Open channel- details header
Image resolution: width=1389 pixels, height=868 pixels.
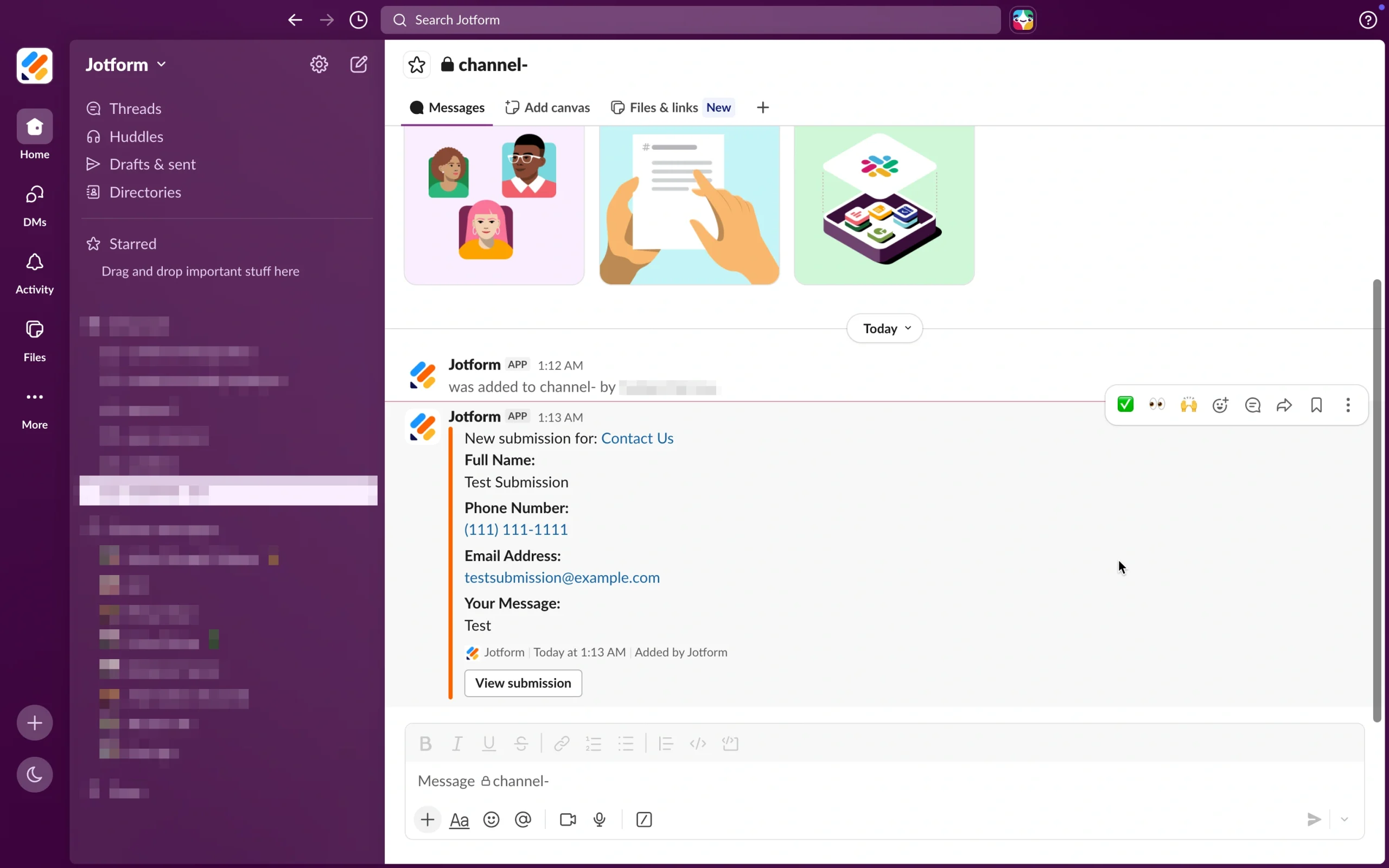[484, 65]
